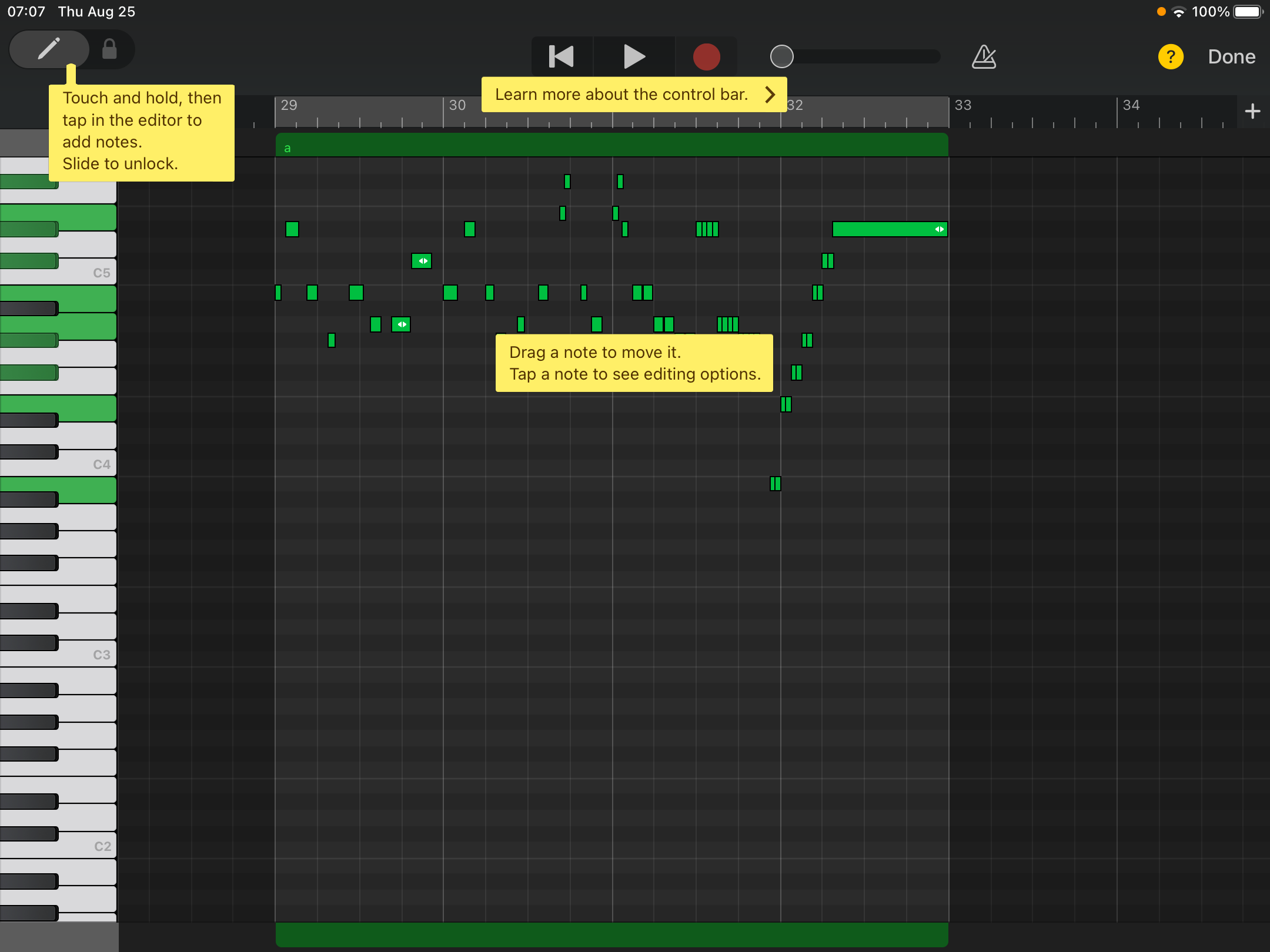Tap the green region header labeled 'a'
The height and width of the screenshot is (952, 1270).
611,146
